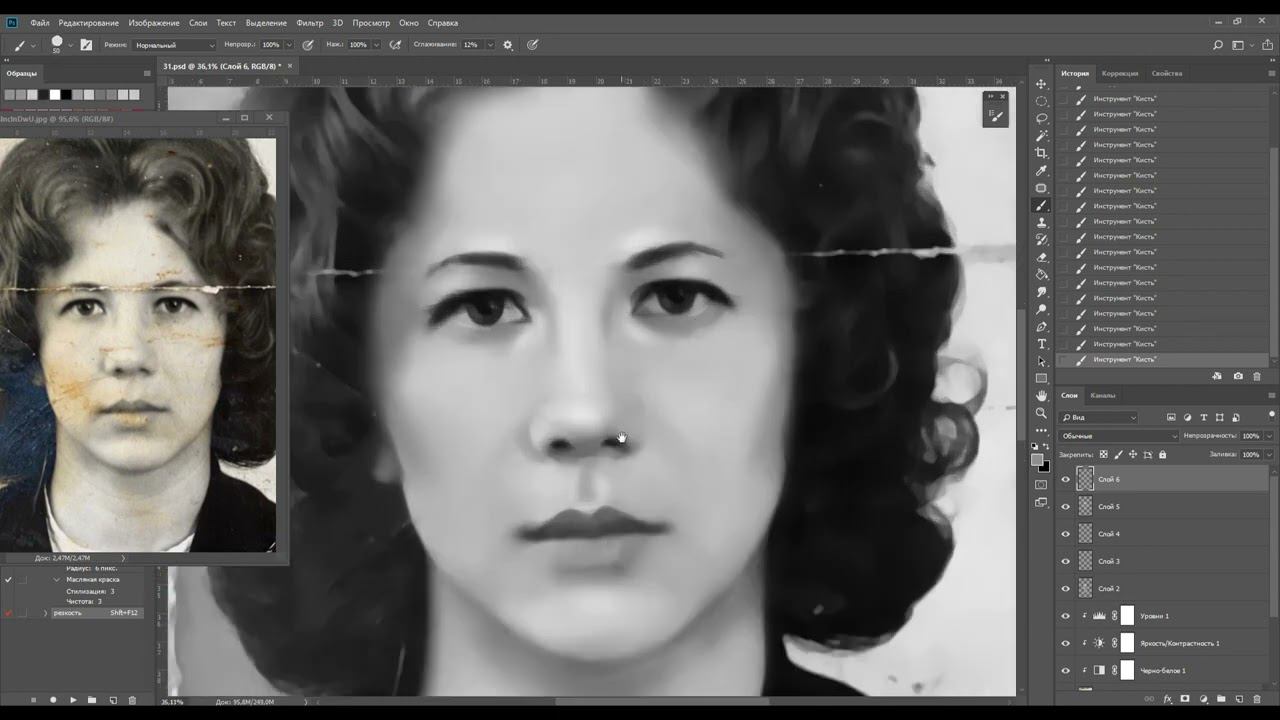Select the Type tool
Screen dimensions: 1280x720
pyautogui.click(x=1041, y=344)
